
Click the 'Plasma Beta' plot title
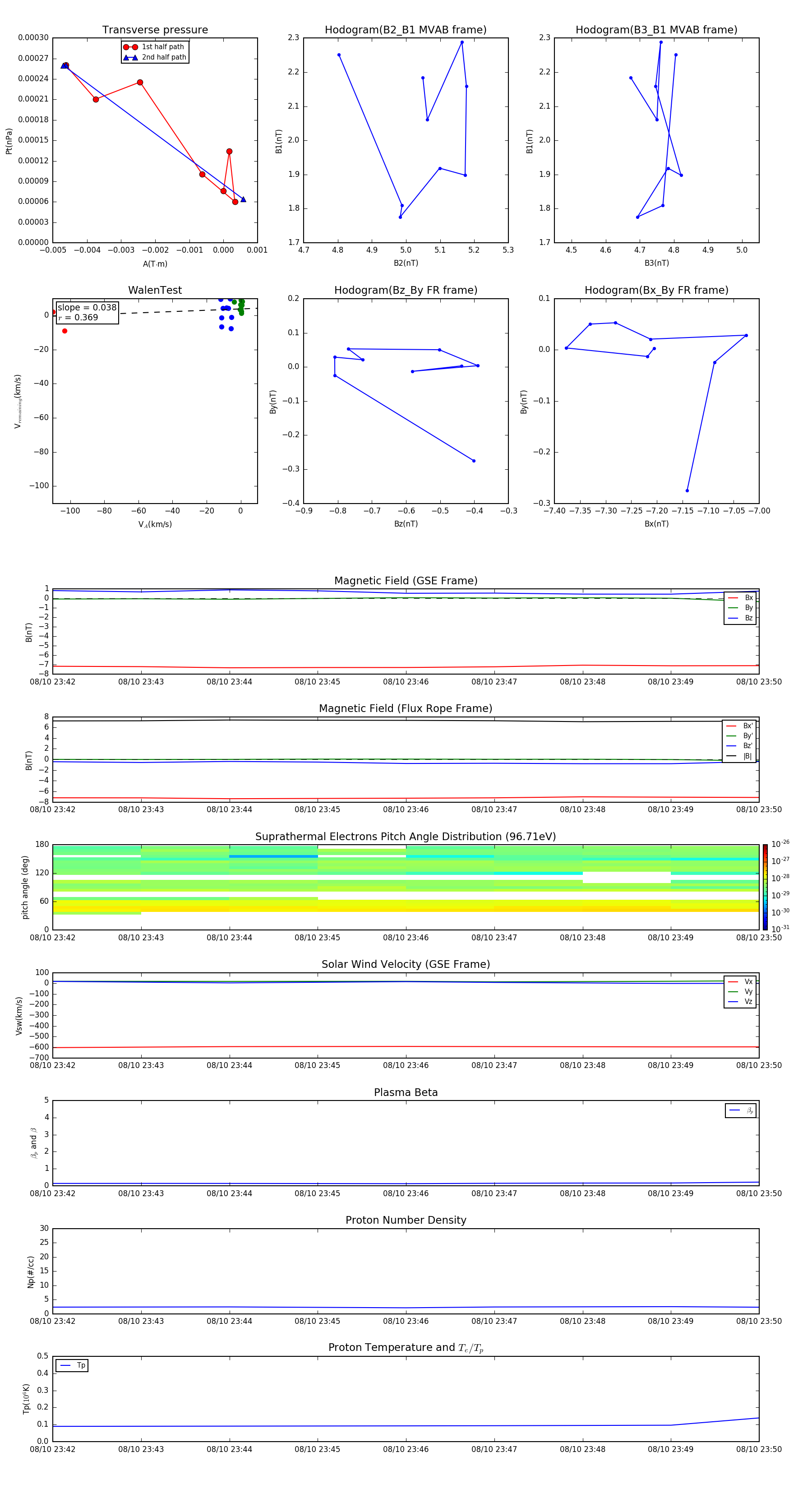click(406, 1092)
